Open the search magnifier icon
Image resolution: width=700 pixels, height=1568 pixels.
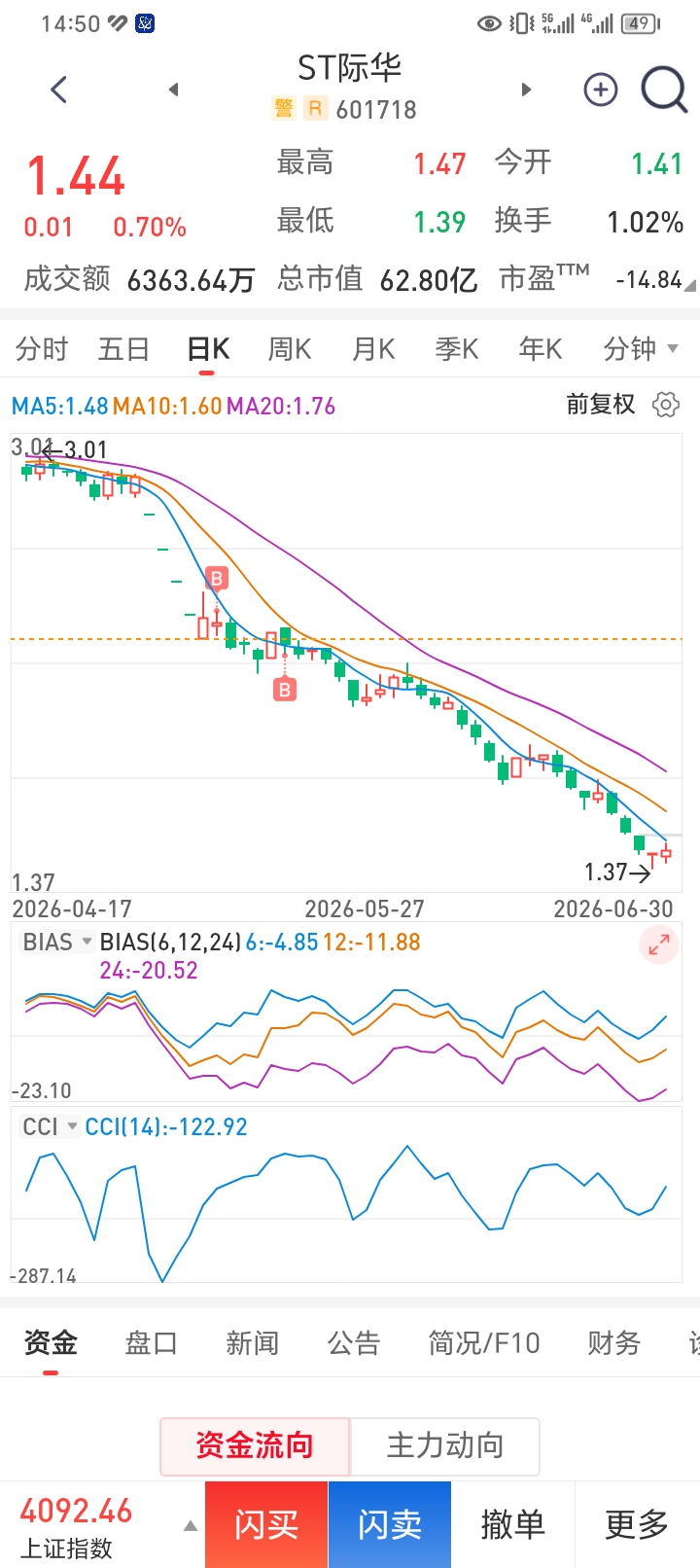[x=665, y=90]
